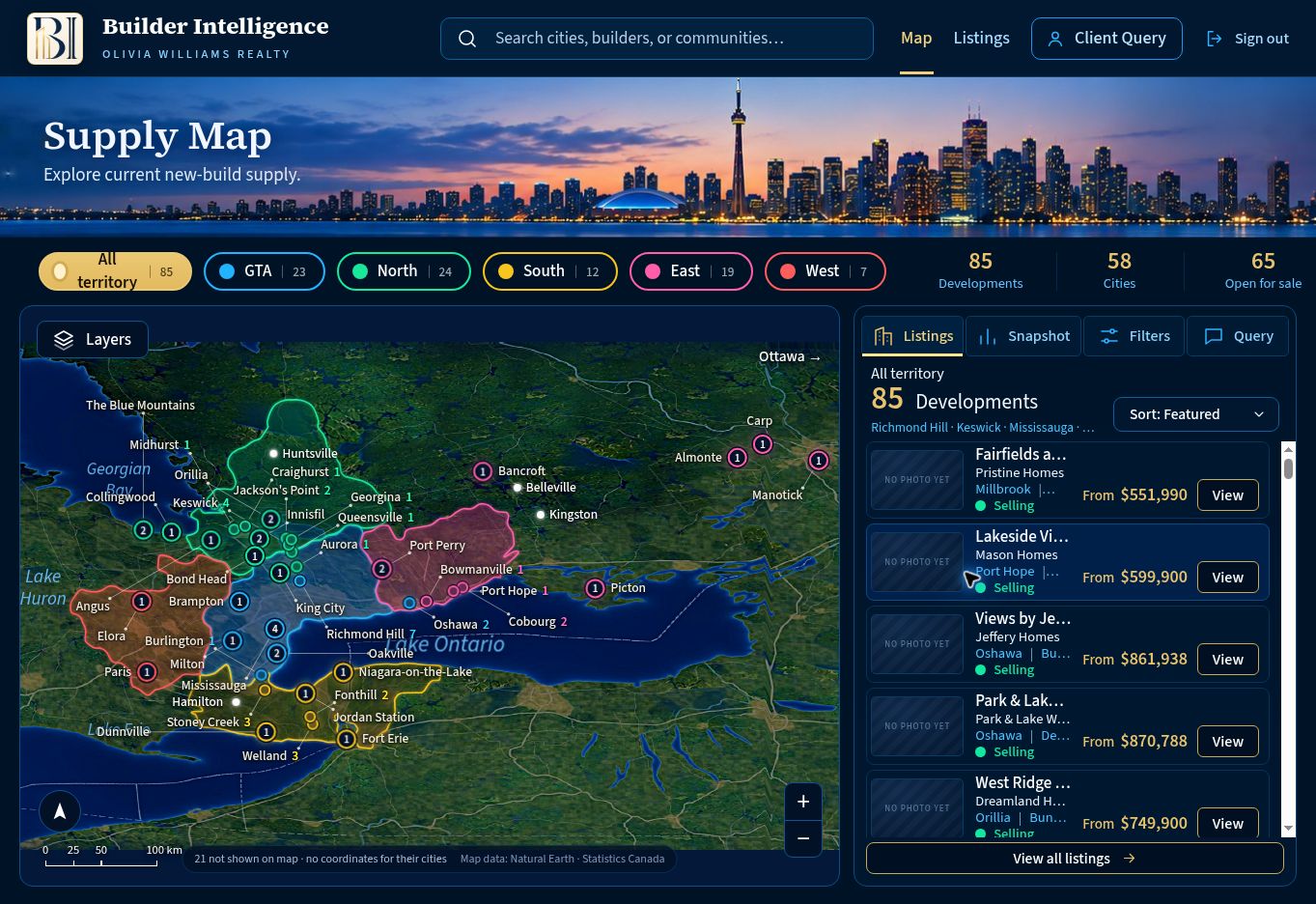Click the 65 Open for sale stat
Screen dimensions: 1316x904
[x=1263, y=270]
